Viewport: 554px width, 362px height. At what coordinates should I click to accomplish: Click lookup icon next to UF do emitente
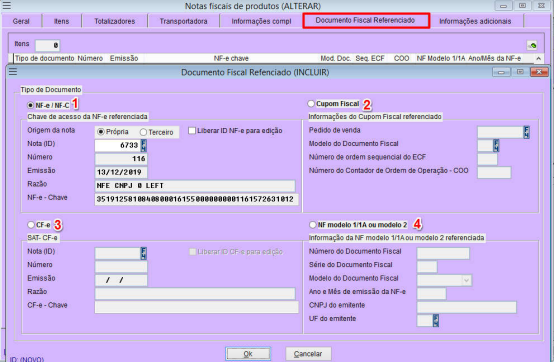tap(436, 320)
